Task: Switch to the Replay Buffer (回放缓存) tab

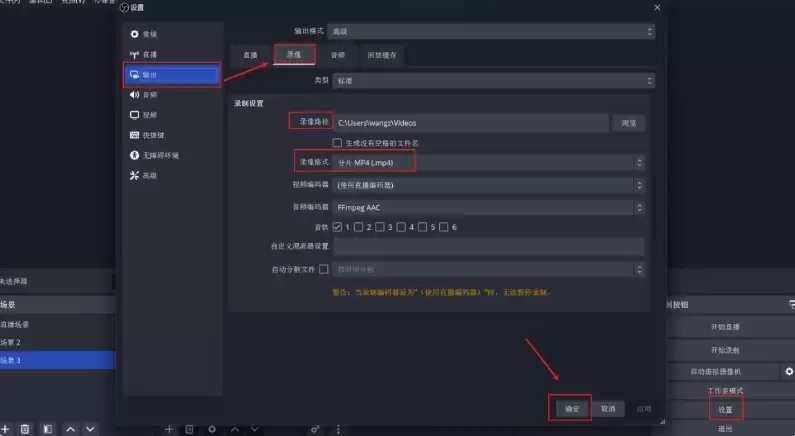Action: click(382, 55)
